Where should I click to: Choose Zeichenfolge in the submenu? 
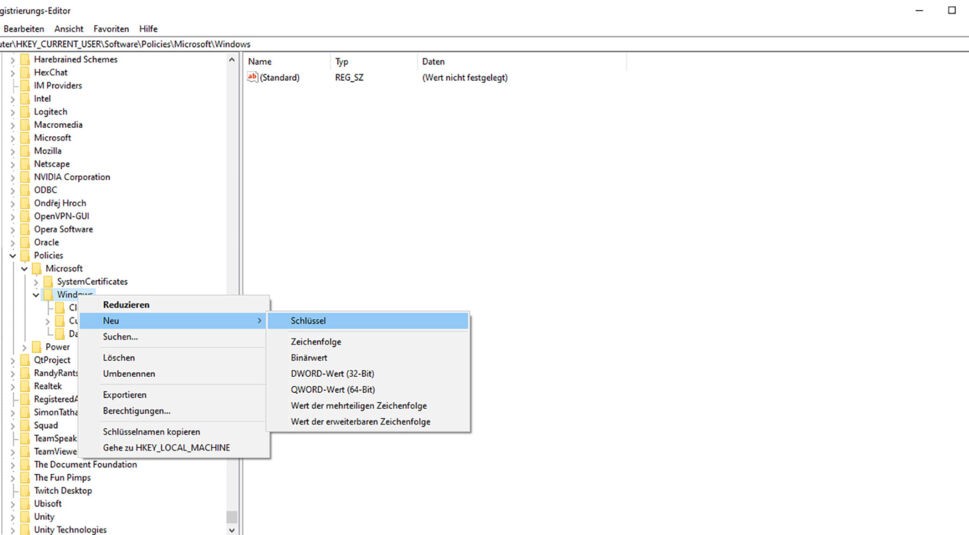[368, 342]
